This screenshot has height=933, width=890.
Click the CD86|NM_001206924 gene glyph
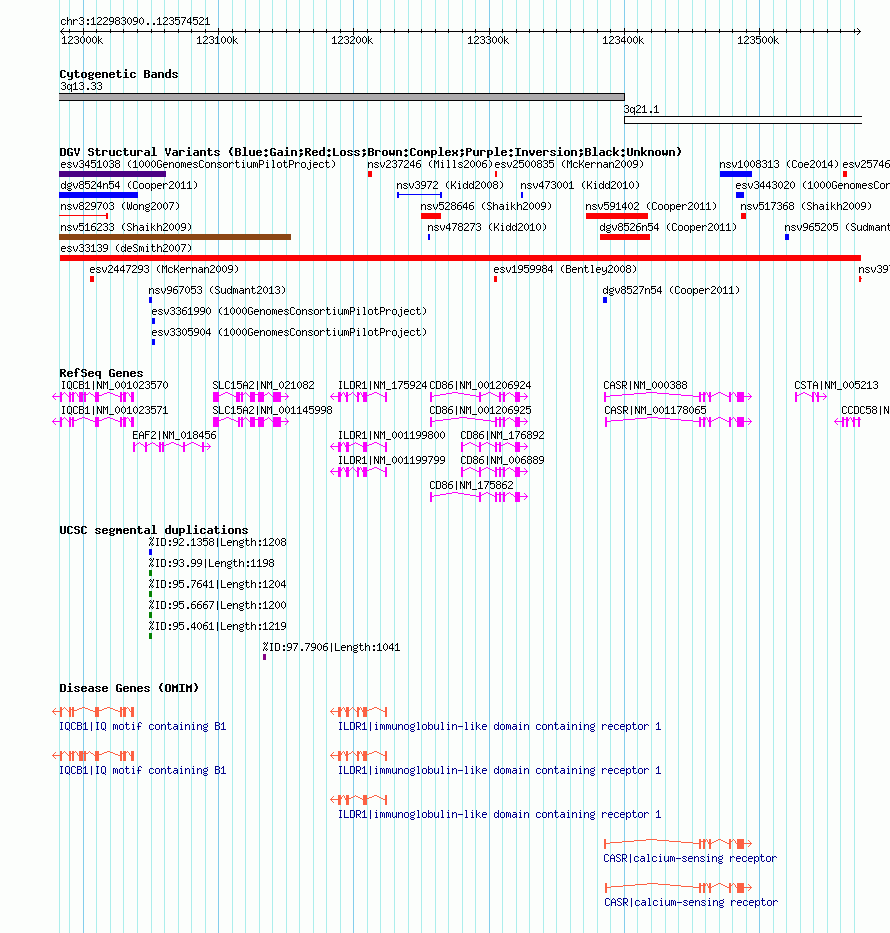479,397
